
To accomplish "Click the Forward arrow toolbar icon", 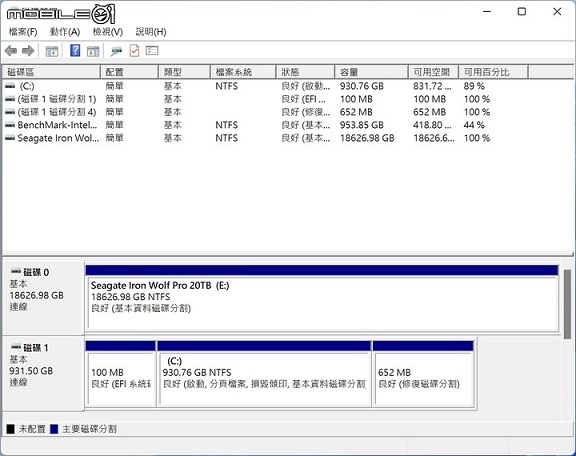I will (28, 51).
